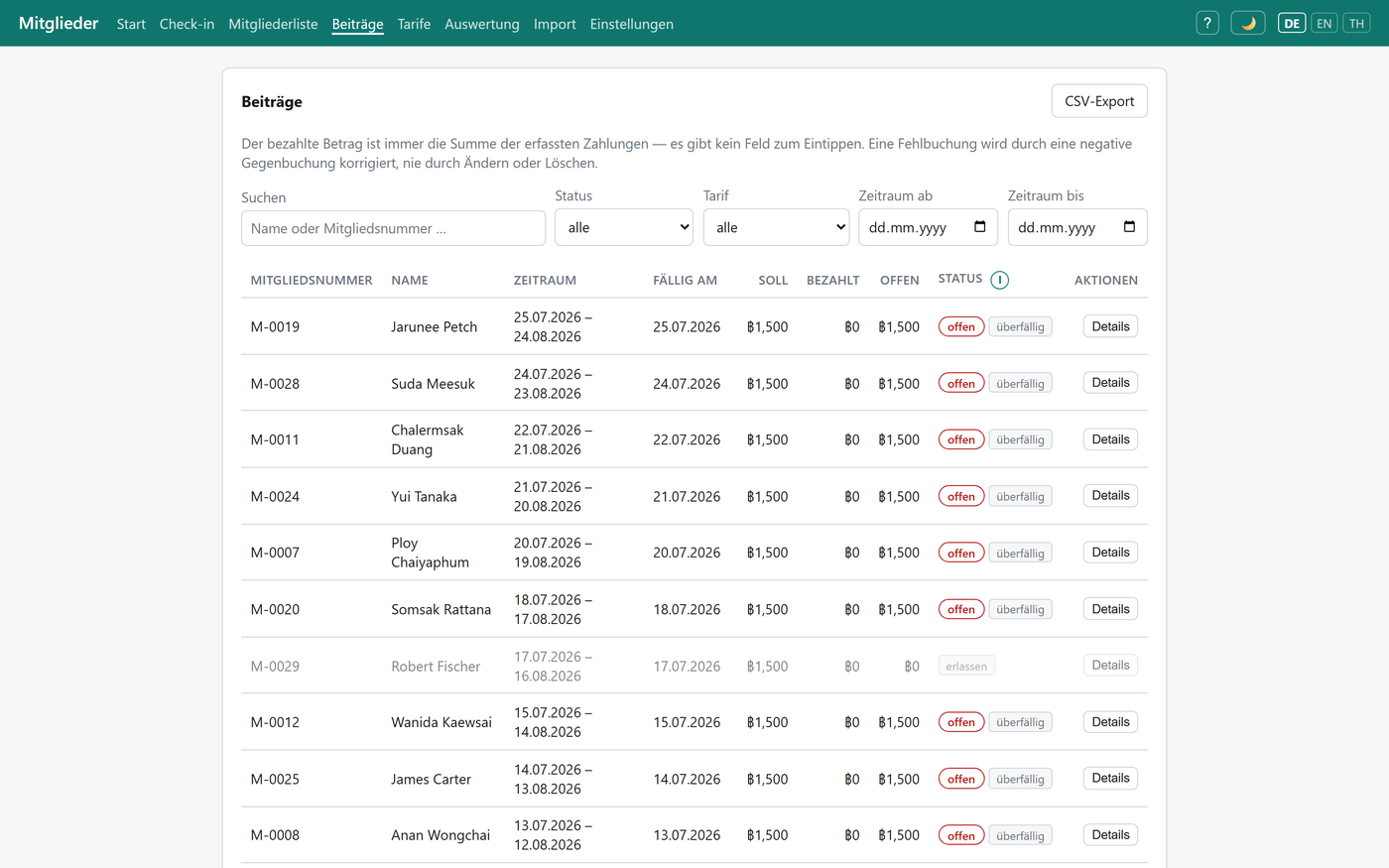Open Details for Robert Fischer
The width and height of the screenshot is (1389, 868).
(1110, 666)
